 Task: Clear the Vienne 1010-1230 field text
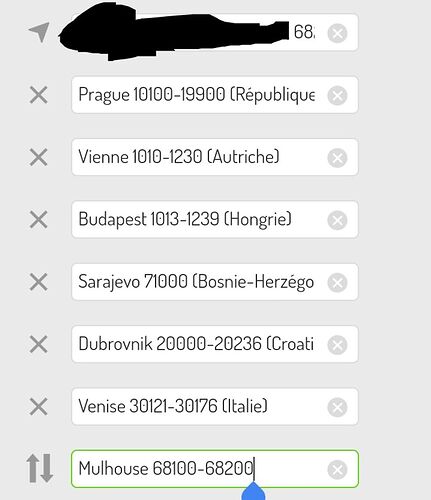click(x=337, y=158)
